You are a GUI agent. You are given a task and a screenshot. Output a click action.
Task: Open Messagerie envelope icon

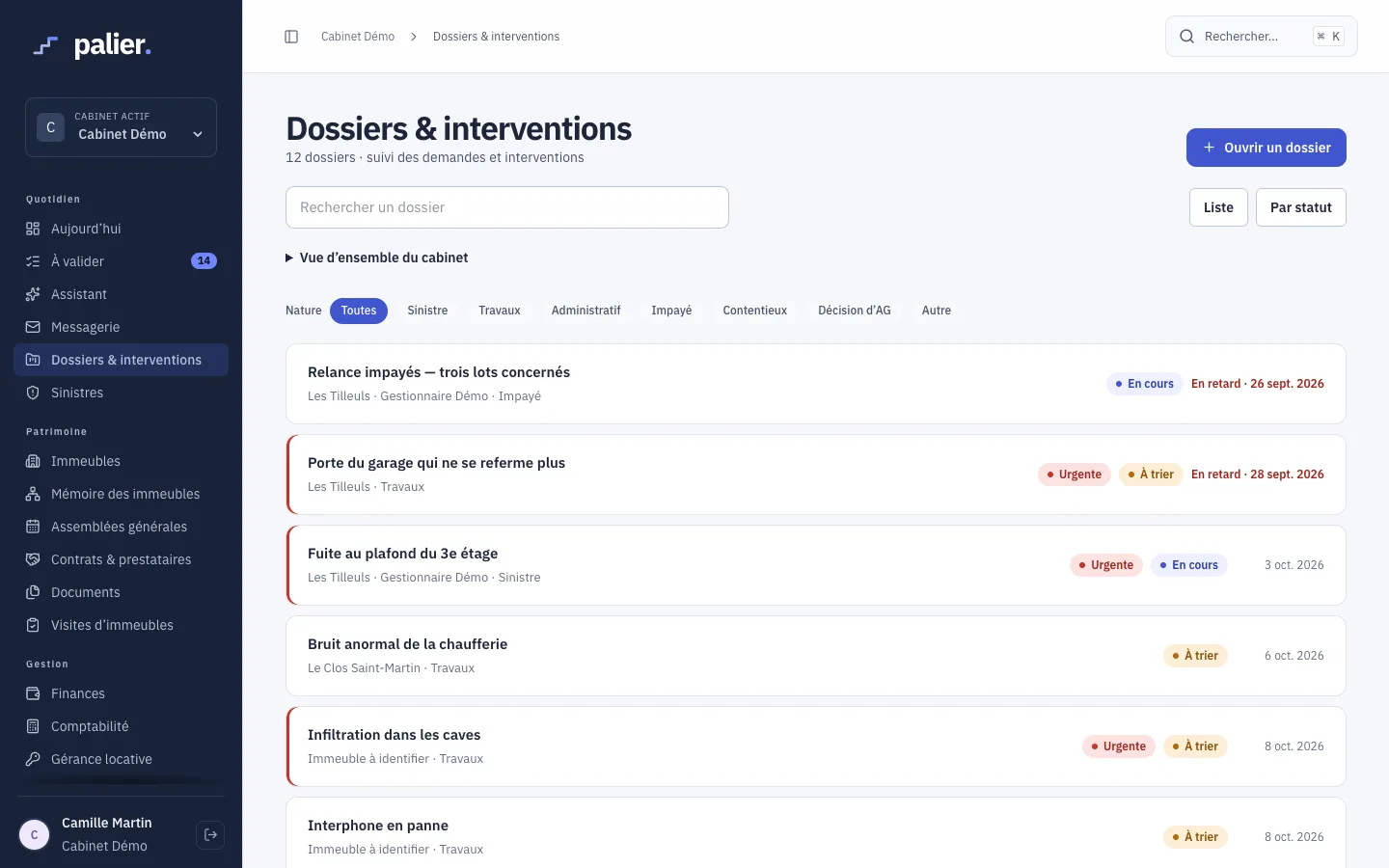33,327
